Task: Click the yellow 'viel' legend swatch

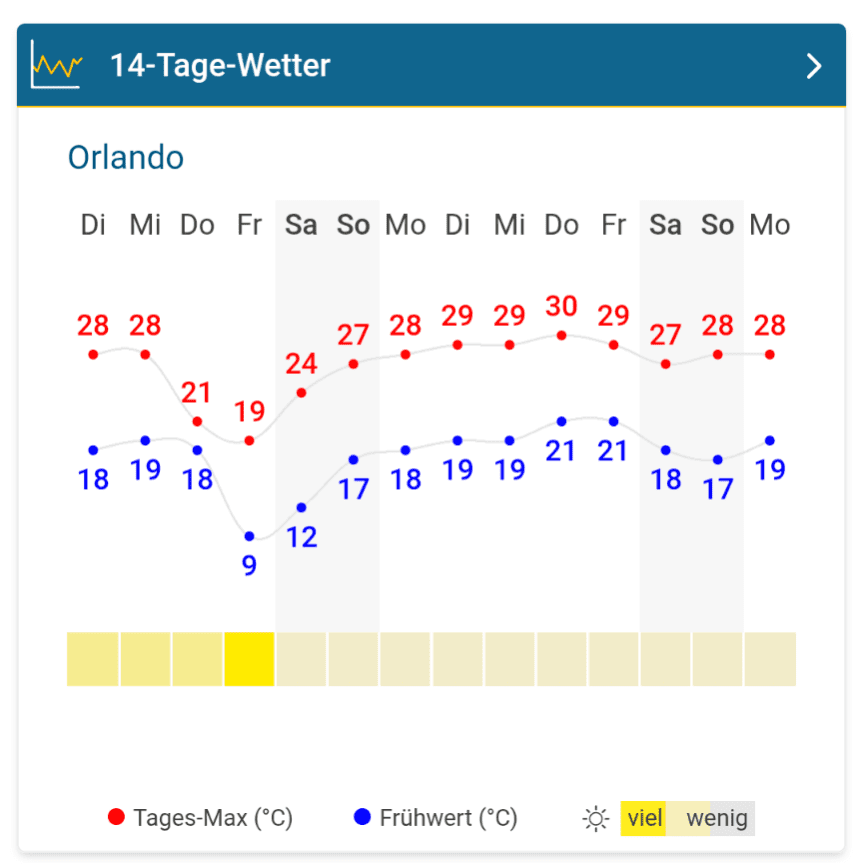Action: pos(644,819)
